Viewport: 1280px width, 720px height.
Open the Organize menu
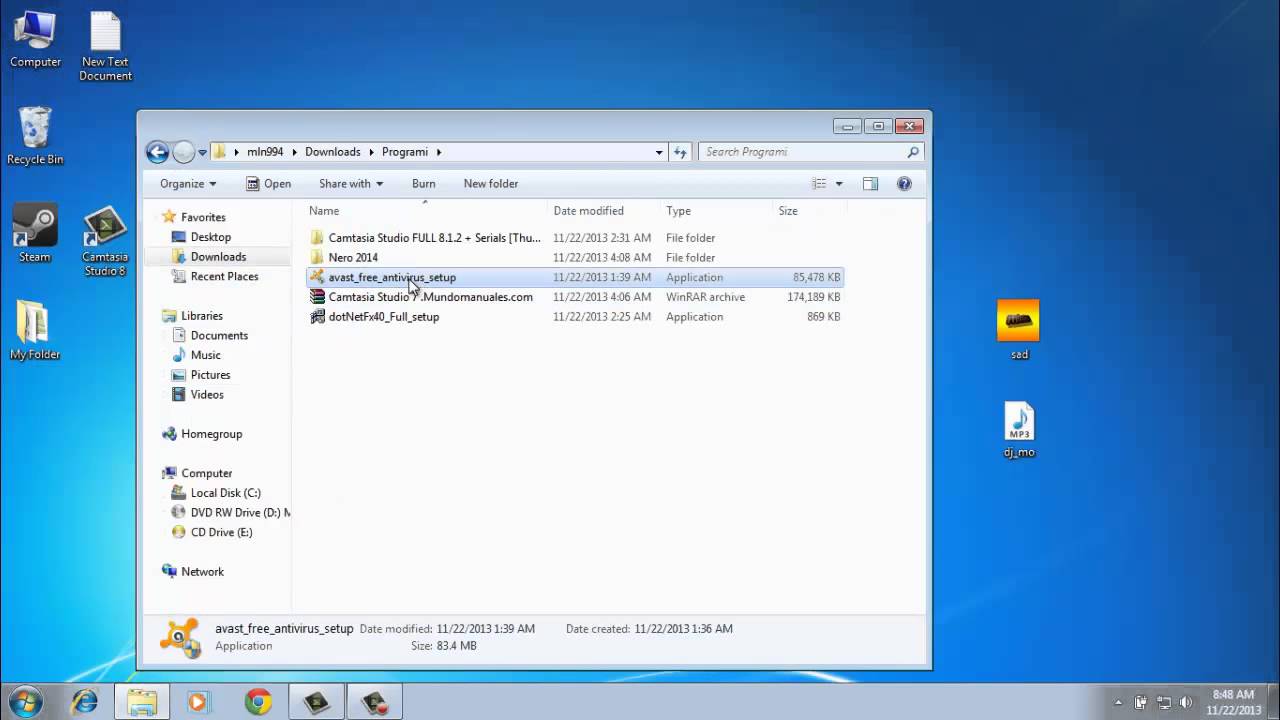coord(188,184)
